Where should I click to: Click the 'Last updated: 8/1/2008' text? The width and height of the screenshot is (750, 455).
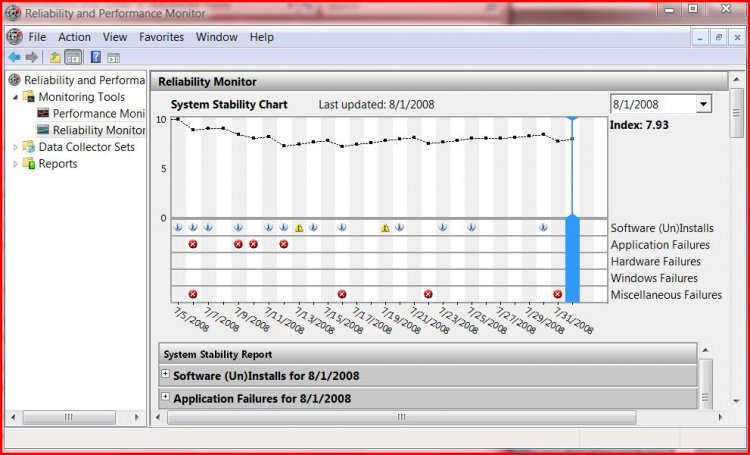point(376,104)
